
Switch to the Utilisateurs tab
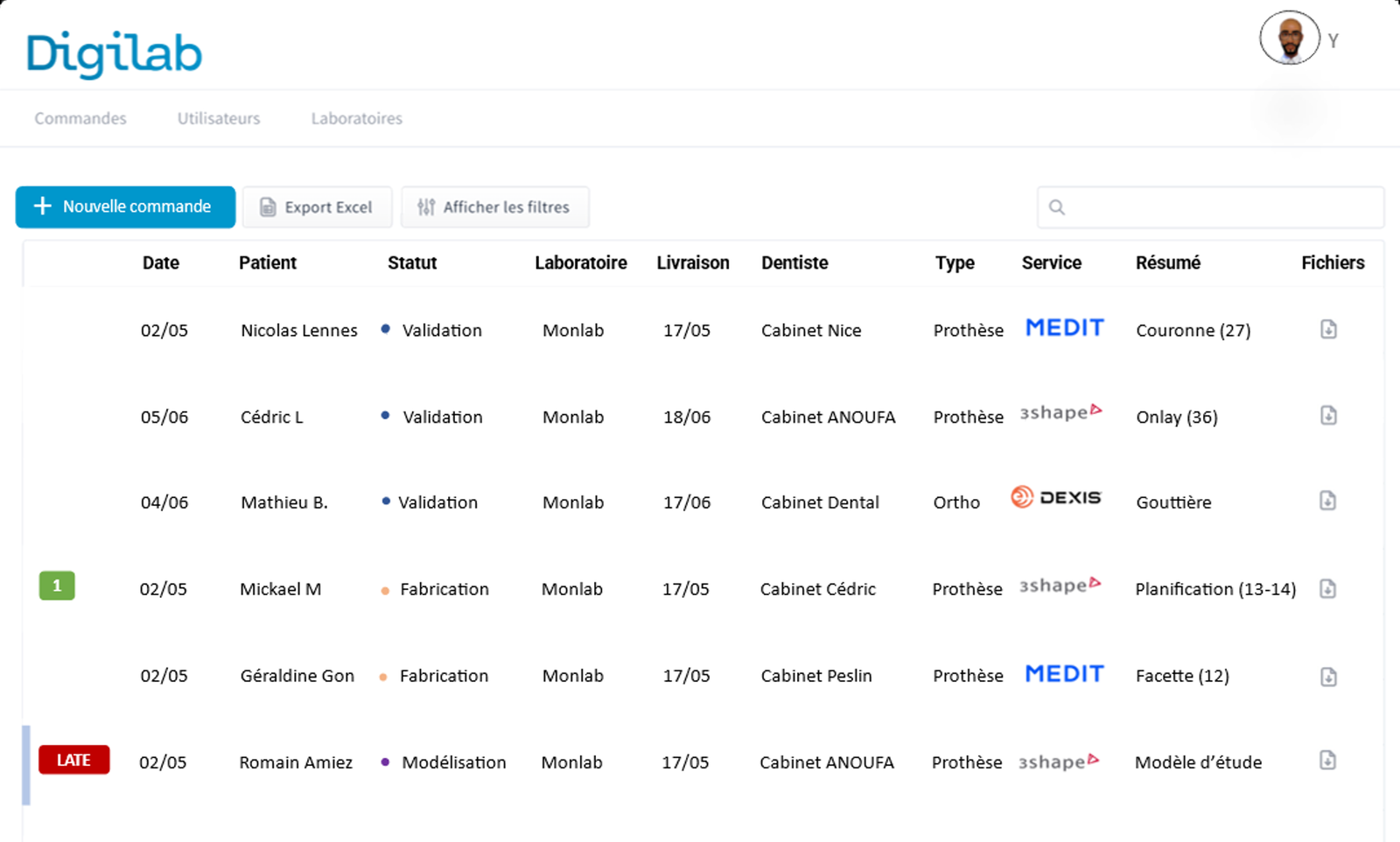click(x=219, y=118)
